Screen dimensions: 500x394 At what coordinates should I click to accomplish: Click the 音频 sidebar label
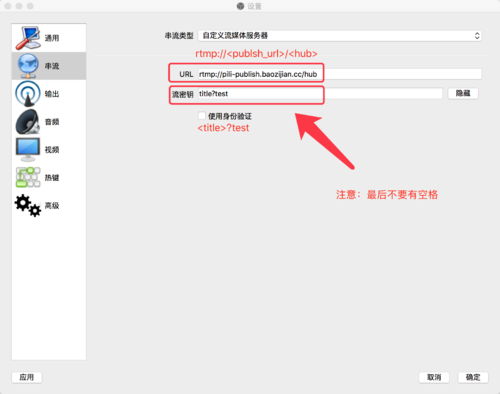[52, 122]
